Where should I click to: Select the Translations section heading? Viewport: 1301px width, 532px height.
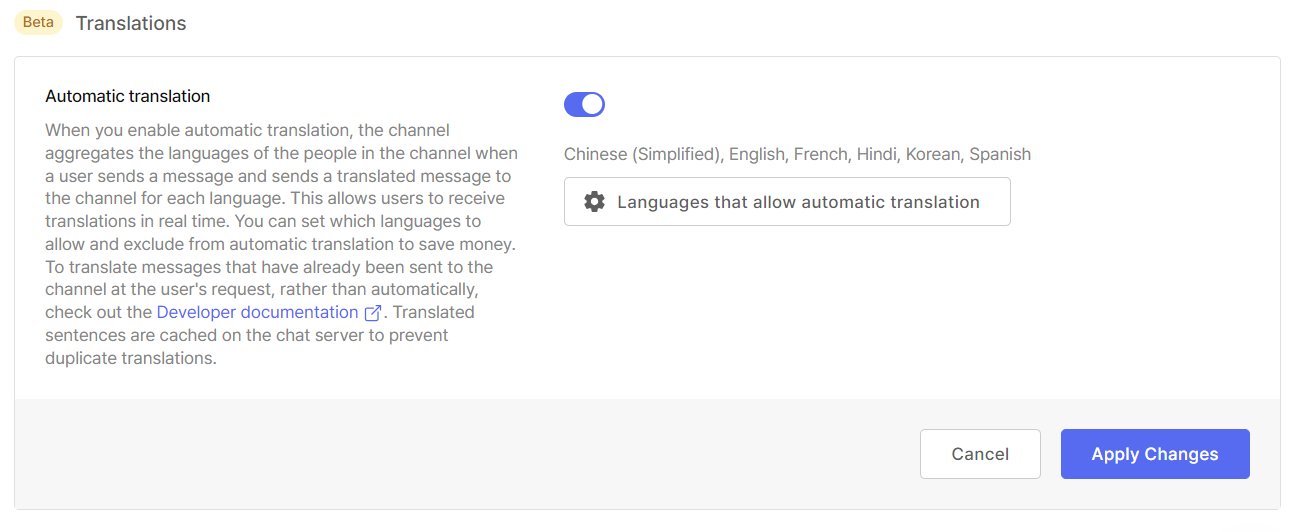point(131,23)
